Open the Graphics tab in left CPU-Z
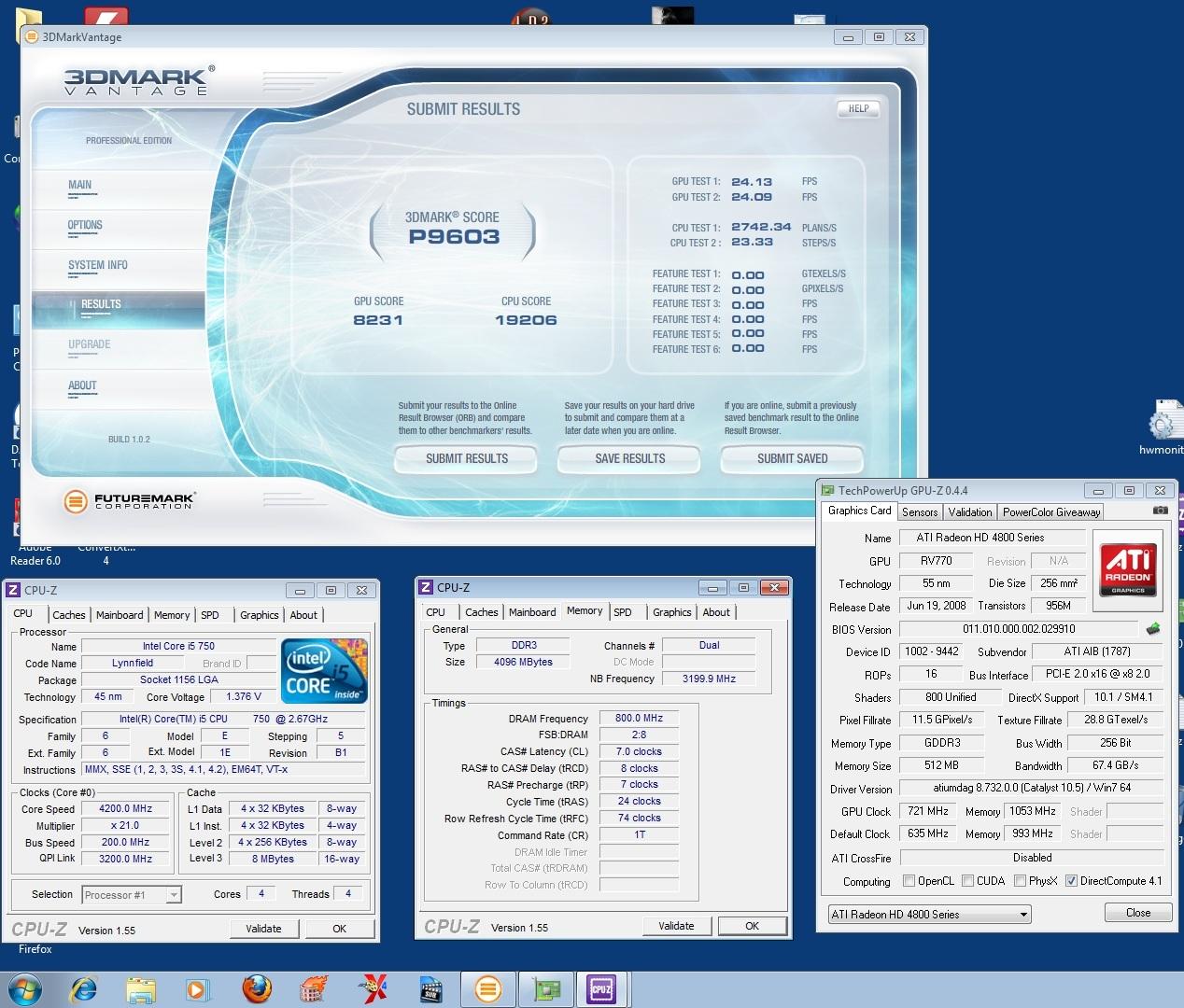 click(x=260, y=615)
